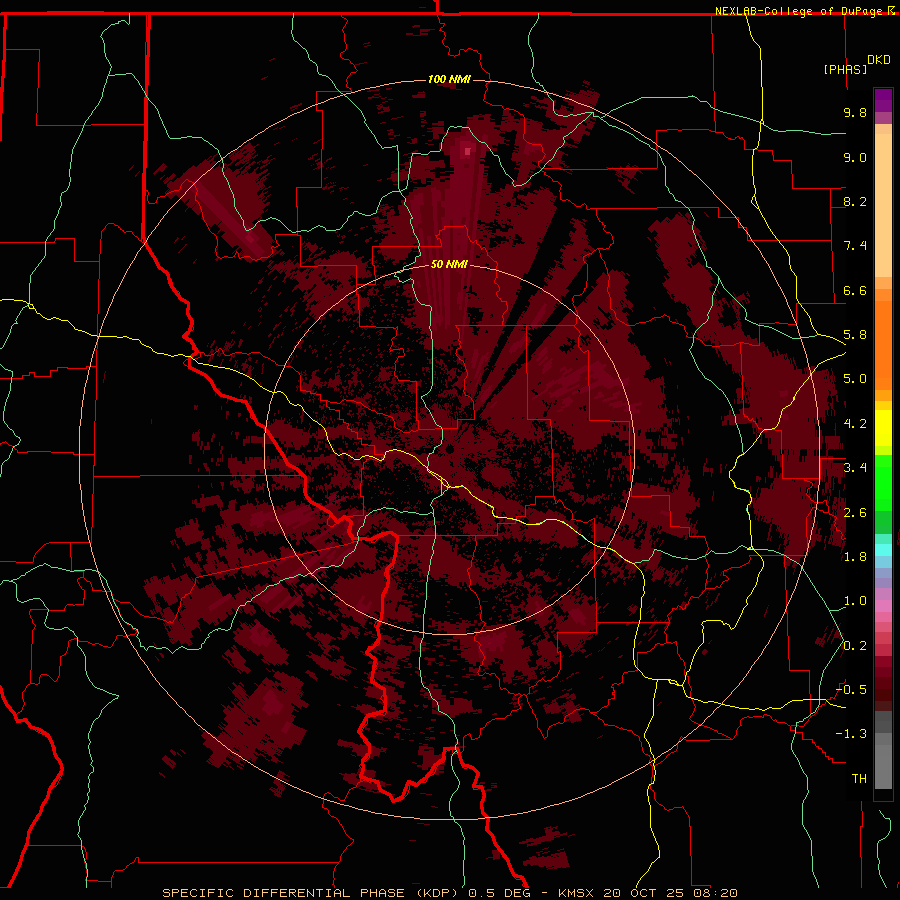Select the purple segment atop the color bar
The height and width of the screenshot is (900, 900).
[x=883, y=100]
